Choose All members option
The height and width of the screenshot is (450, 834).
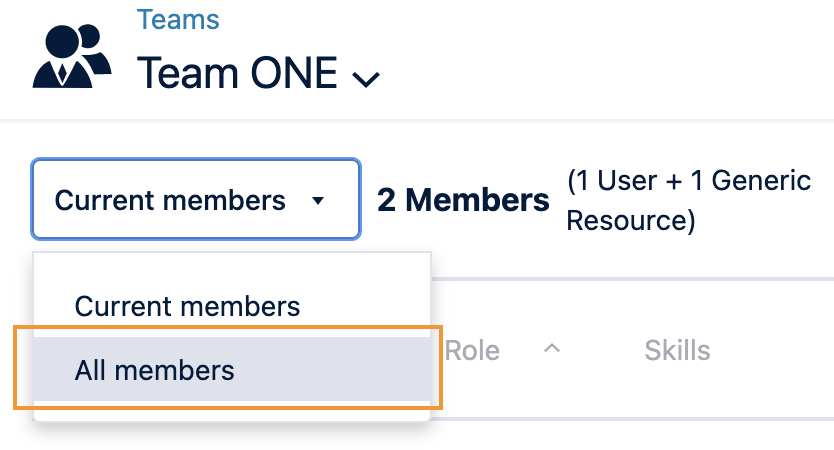(x=155, y=371)
